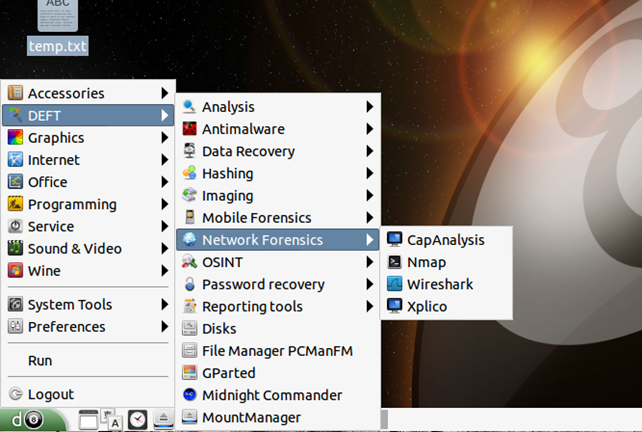Screen dimensions: 642x432
Task: Open the Disks utility
Action: coord(218,328)
